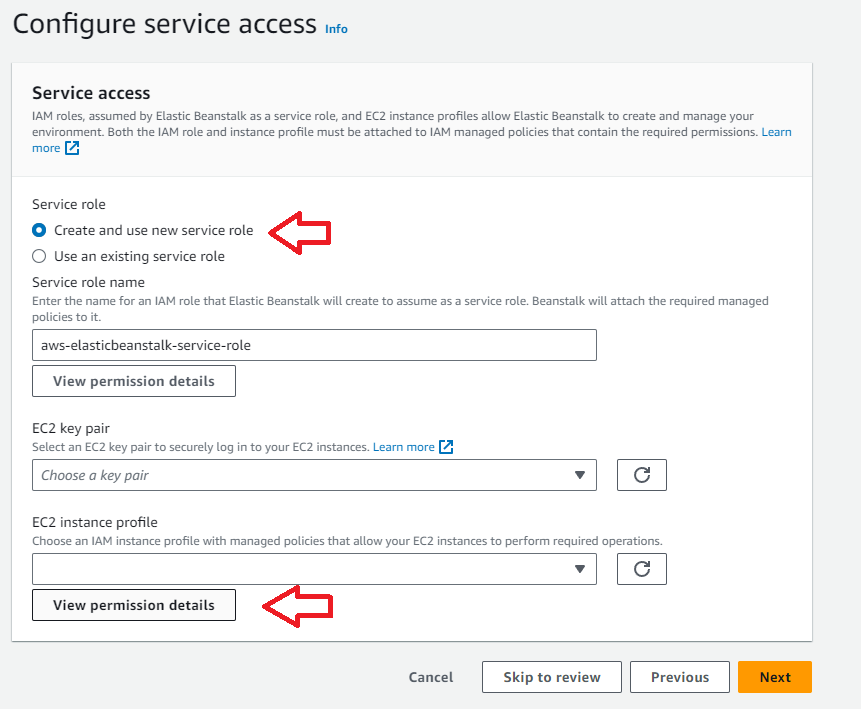Proceed with the orange Next button
Screen dimensions: 861x709
775,677
